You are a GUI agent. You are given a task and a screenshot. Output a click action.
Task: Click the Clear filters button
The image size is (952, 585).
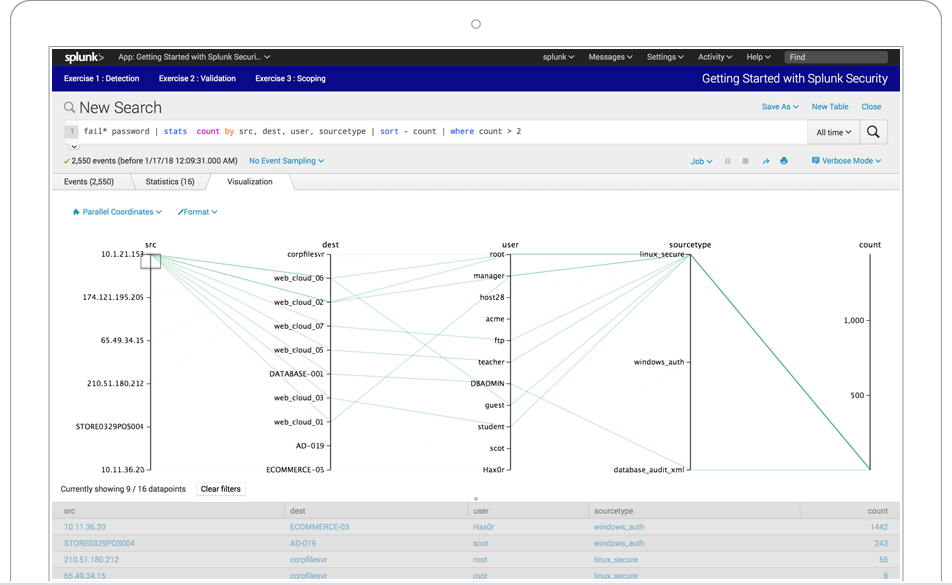coord(220,489)
